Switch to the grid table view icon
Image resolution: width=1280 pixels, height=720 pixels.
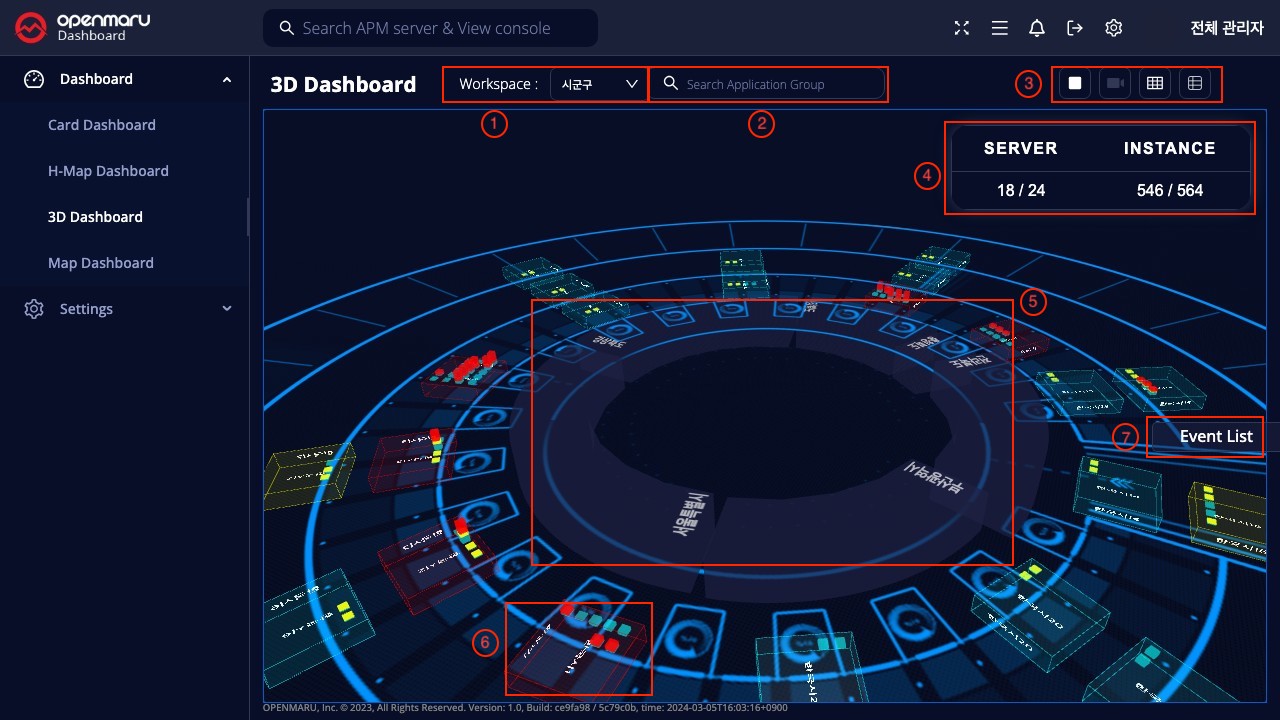[x=1155, y=84]
